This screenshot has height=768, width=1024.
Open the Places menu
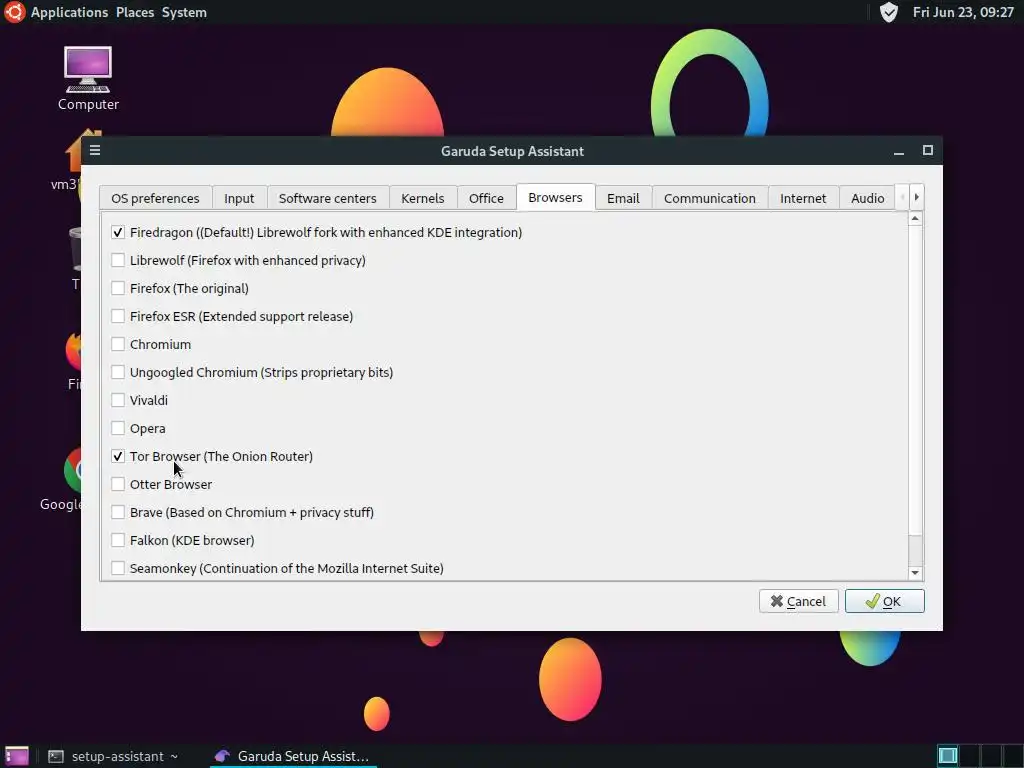click(135, 12)
